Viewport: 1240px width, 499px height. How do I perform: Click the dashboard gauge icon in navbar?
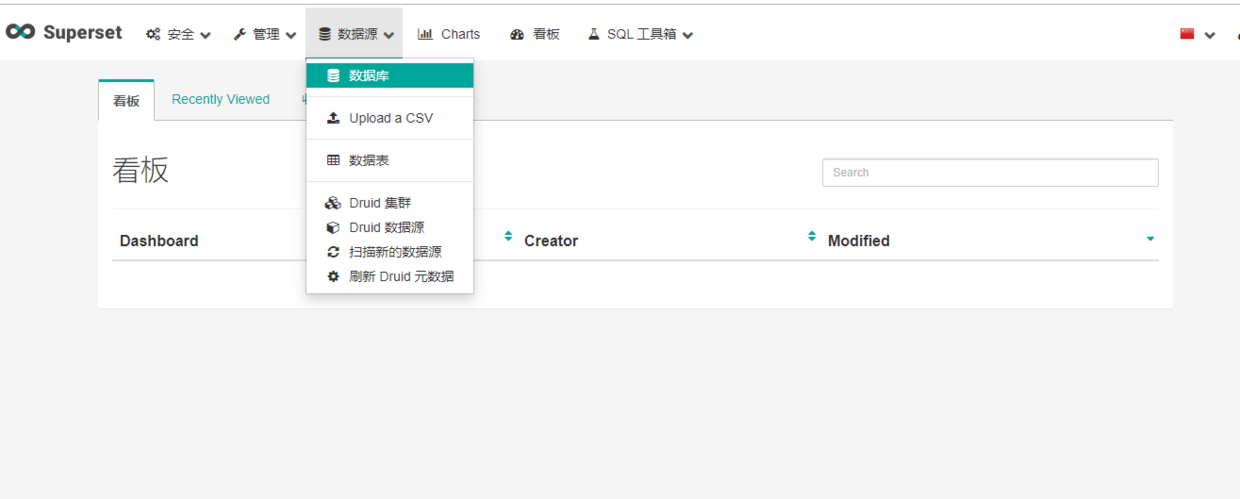pos(517,34)
